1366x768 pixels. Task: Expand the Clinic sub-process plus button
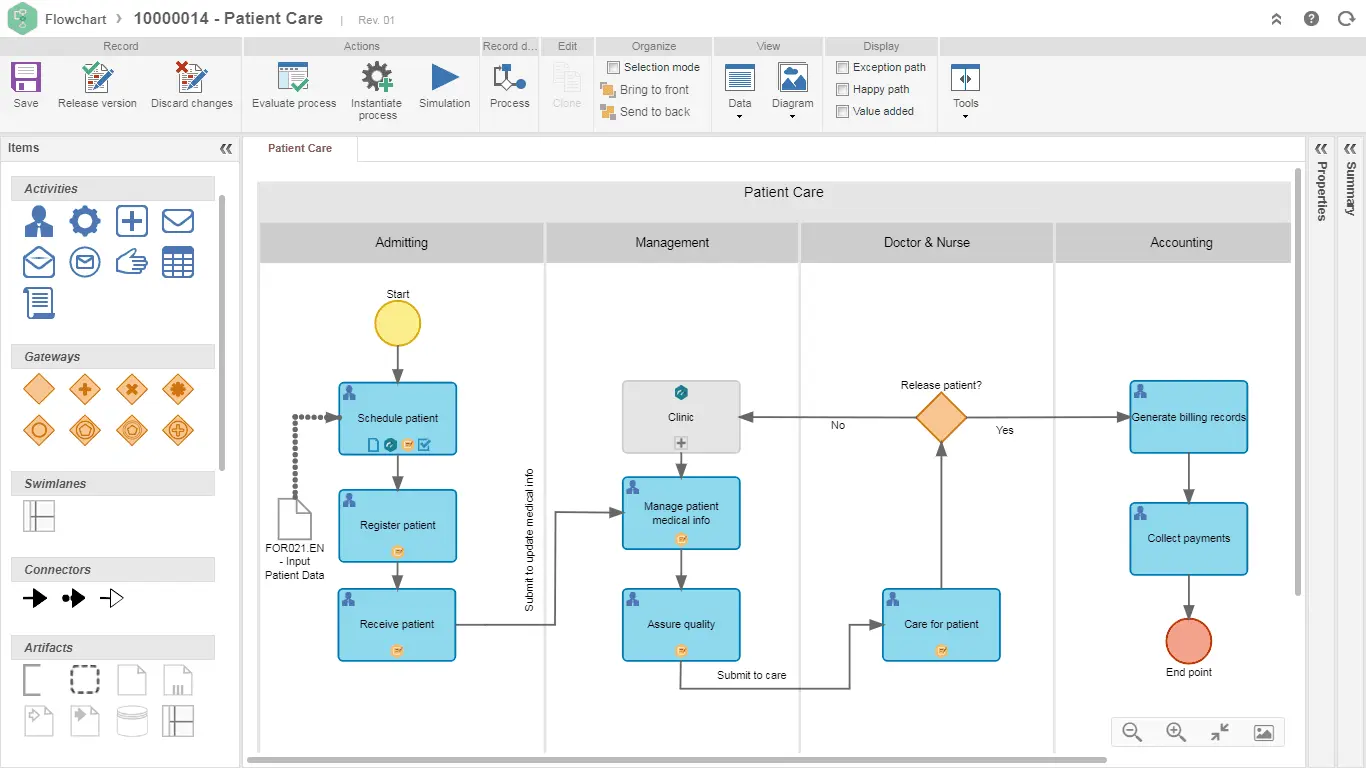681,442
